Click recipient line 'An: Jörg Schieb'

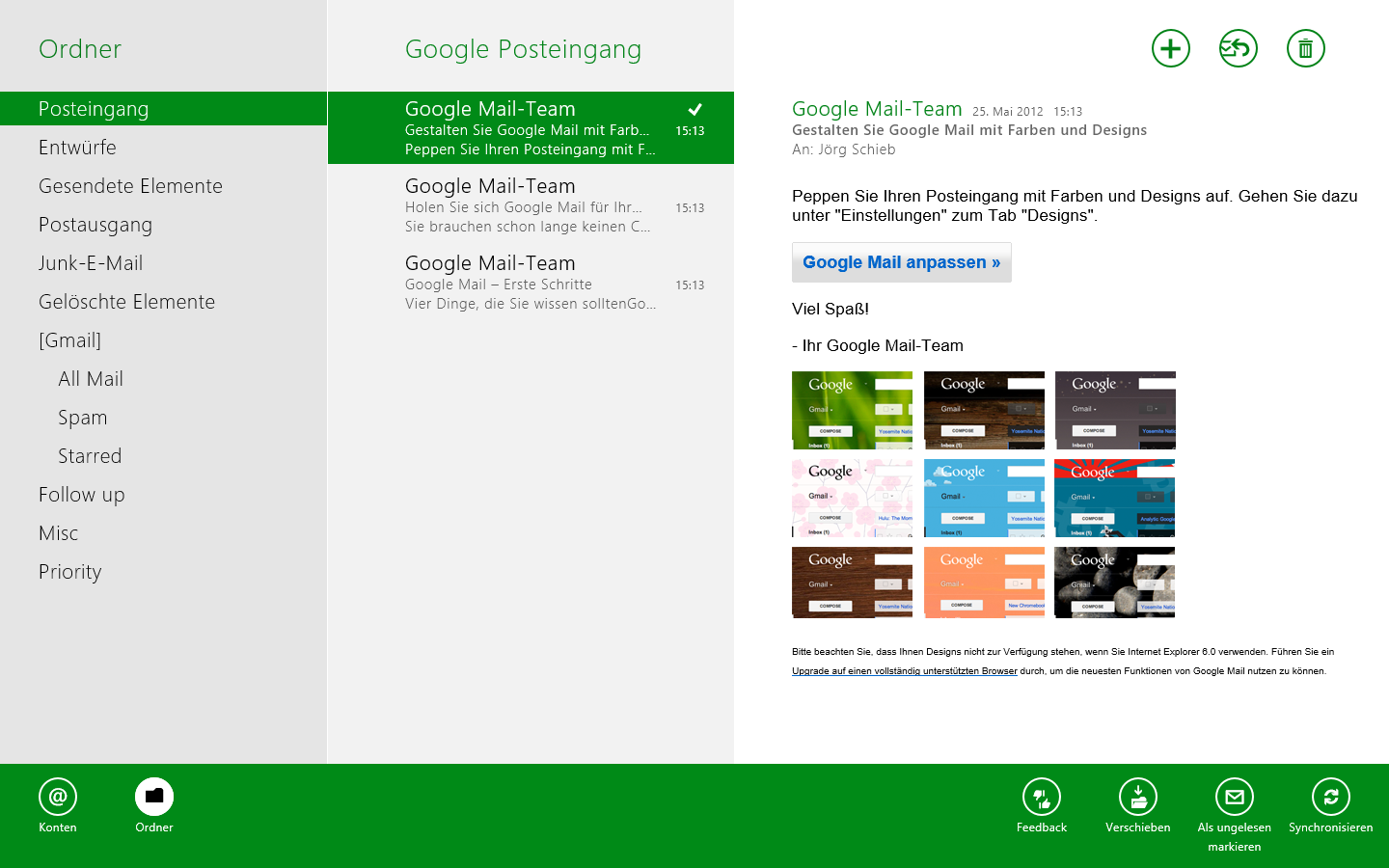(x=844, y=149)
